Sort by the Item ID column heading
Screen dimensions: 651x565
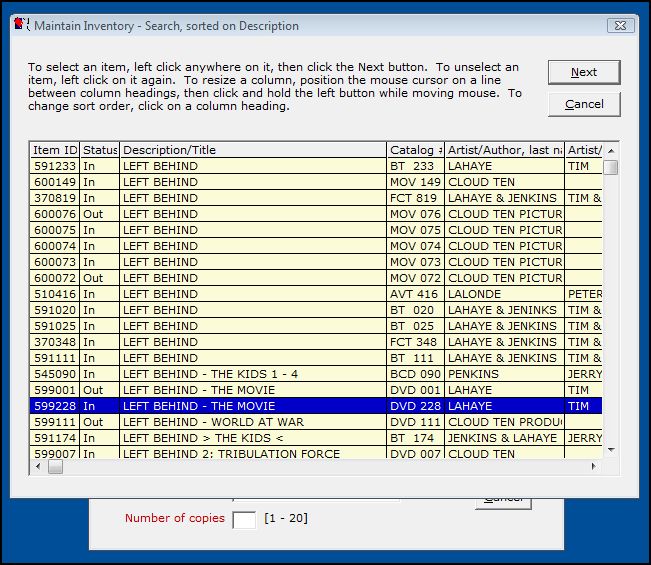(x=55, y=150)
